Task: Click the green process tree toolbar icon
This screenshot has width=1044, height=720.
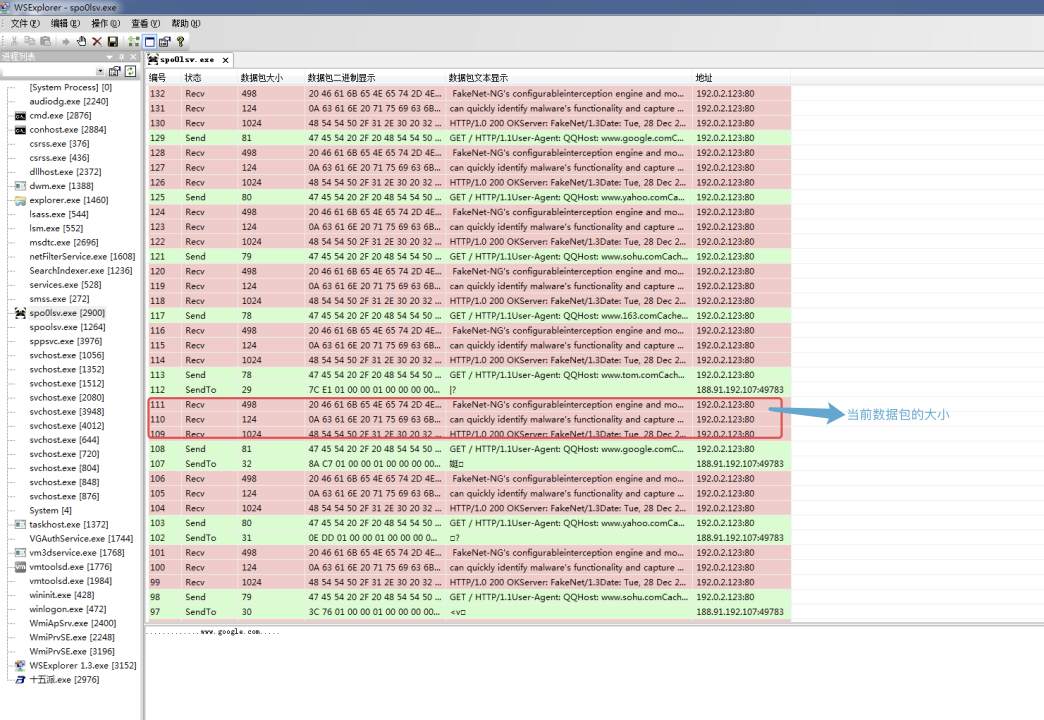Action: pos(133,41)
